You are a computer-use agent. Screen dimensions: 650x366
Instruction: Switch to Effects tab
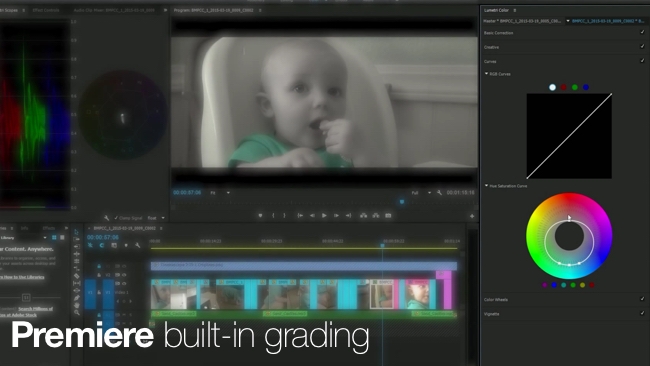(49, 228)
